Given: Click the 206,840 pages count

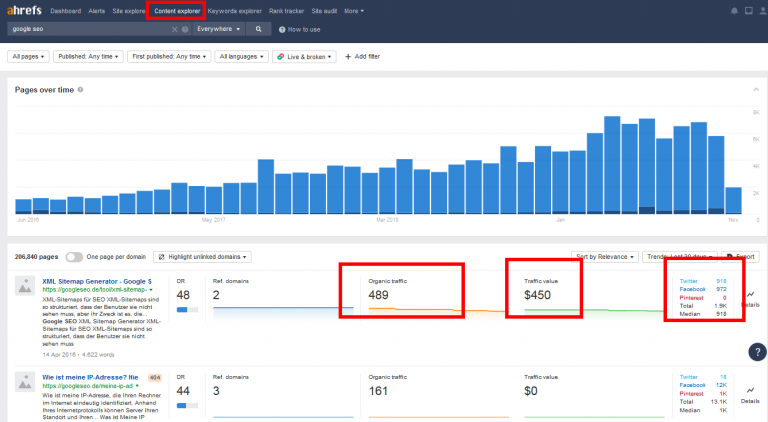Looking at the screenshot, I should pyautogui.click(x=36, y=257).
